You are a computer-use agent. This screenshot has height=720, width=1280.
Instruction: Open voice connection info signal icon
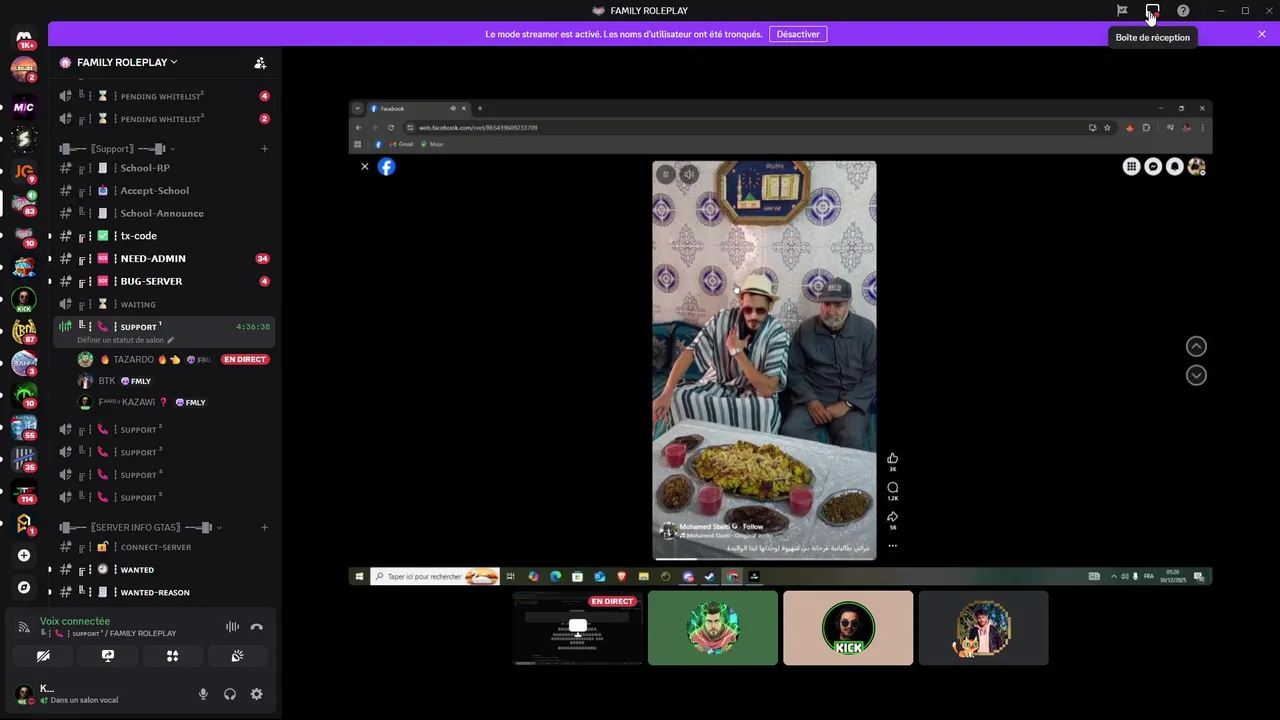tap(24, 627)
